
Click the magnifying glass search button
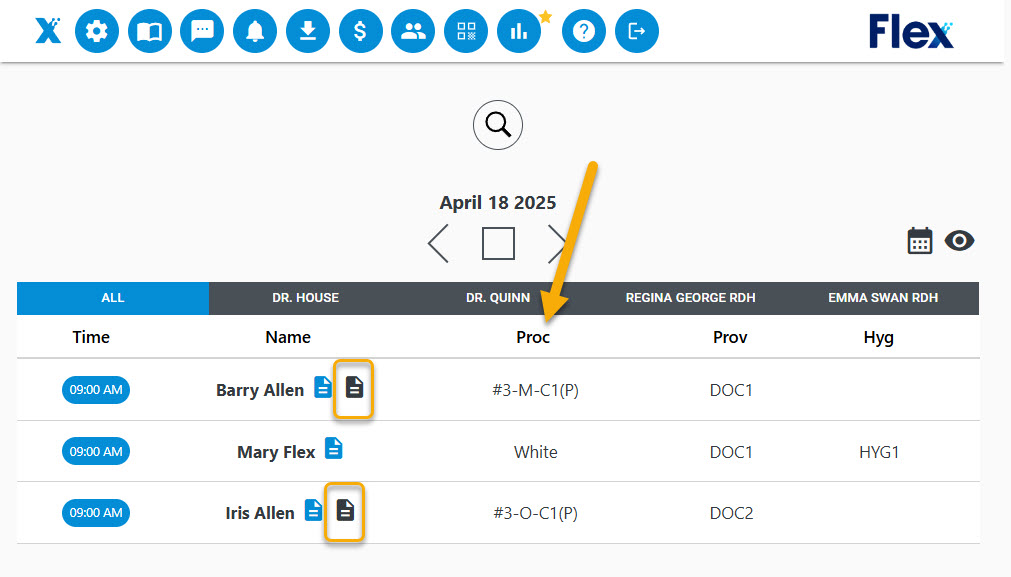coord(498,125)
